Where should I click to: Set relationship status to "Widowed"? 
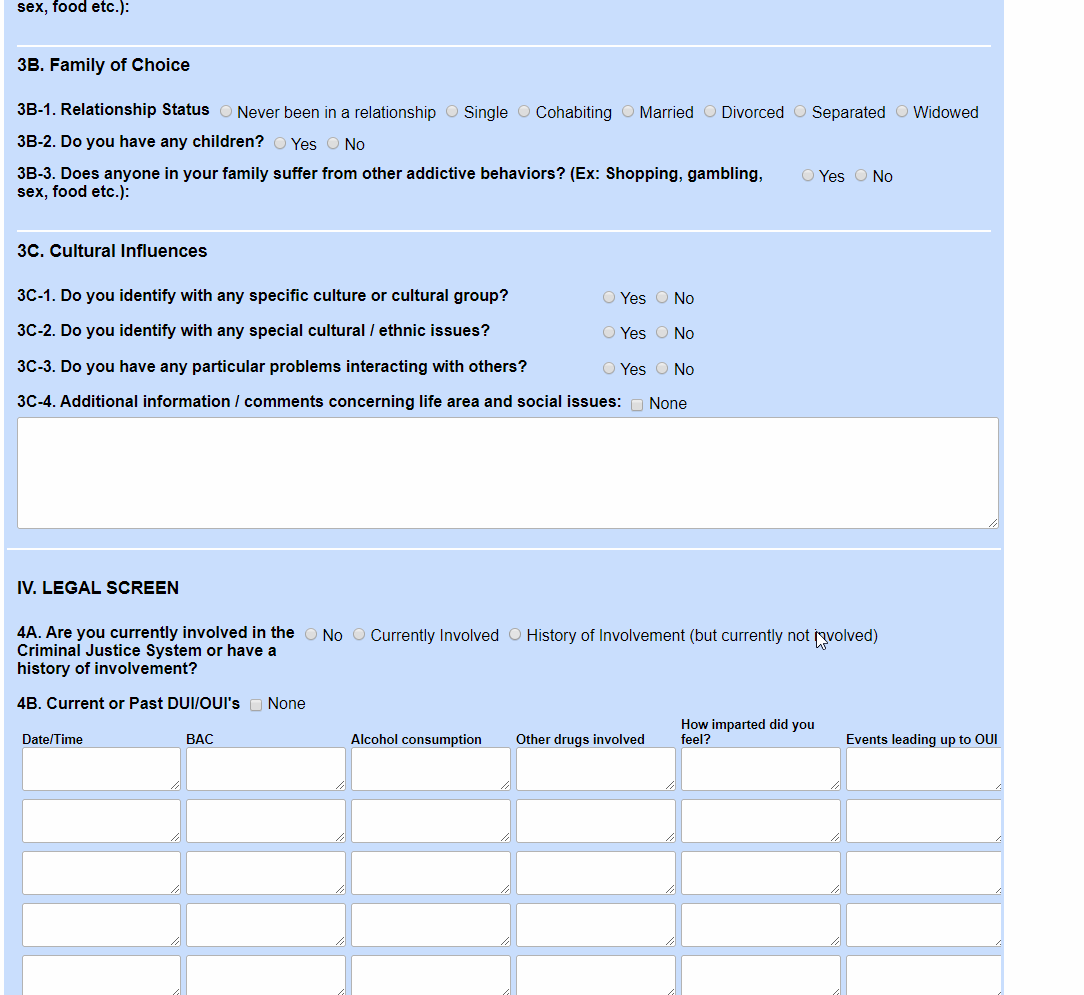(902, 111)
